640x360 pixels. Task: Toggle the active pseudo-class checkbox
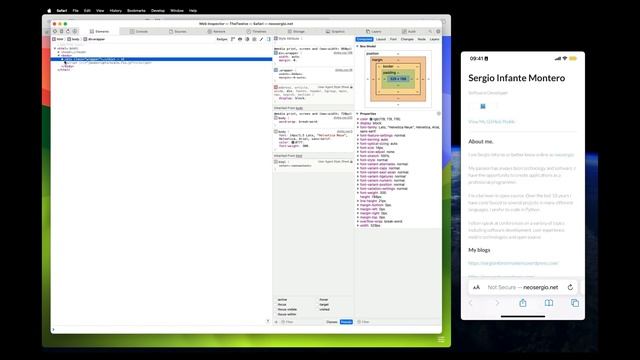pos(276,300)
